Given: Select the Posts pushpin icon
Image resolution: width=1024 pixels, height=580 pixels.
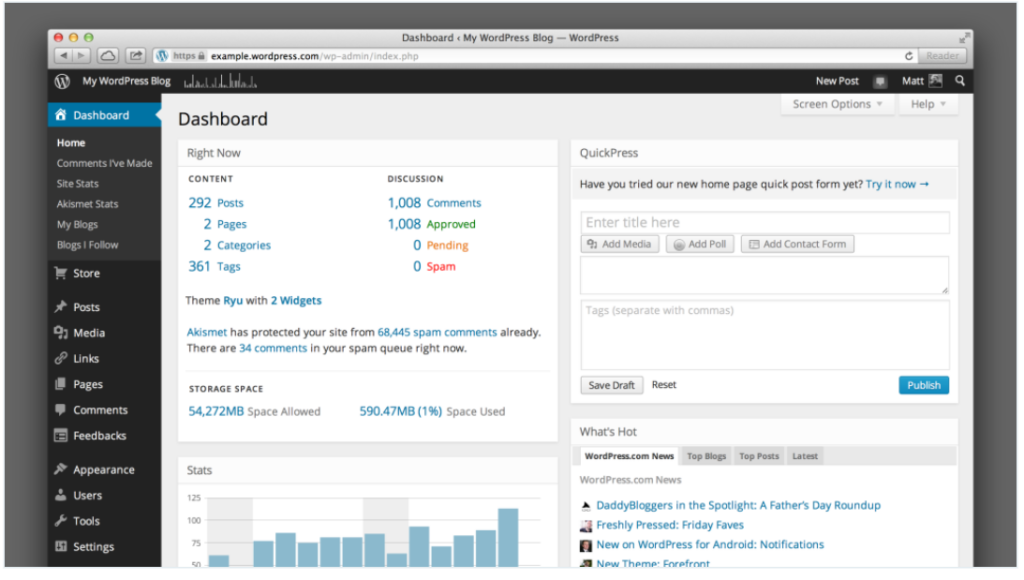Looking at the screenshot, I should click(61, 307).
